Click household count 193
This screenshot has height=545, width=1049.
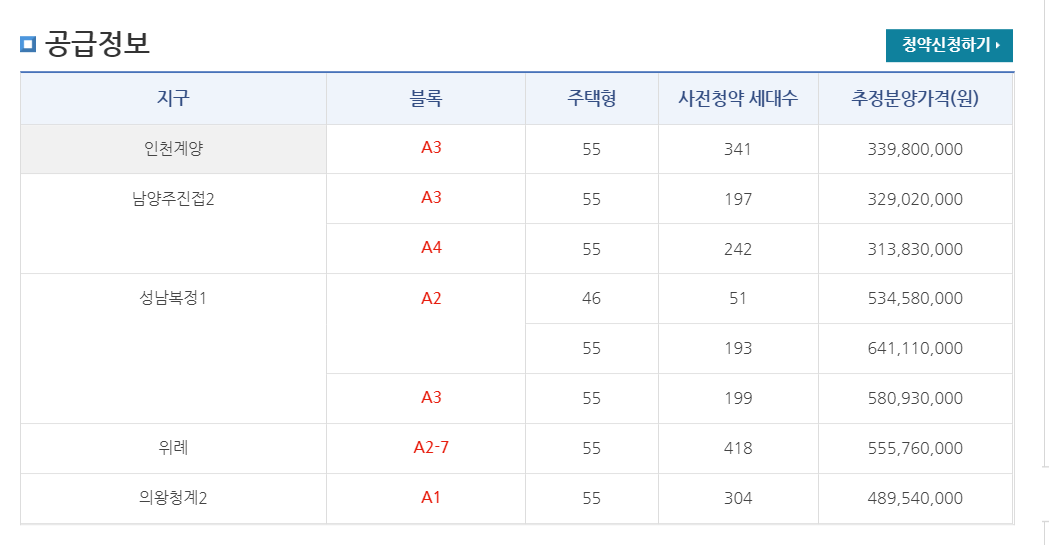(738, 348)
